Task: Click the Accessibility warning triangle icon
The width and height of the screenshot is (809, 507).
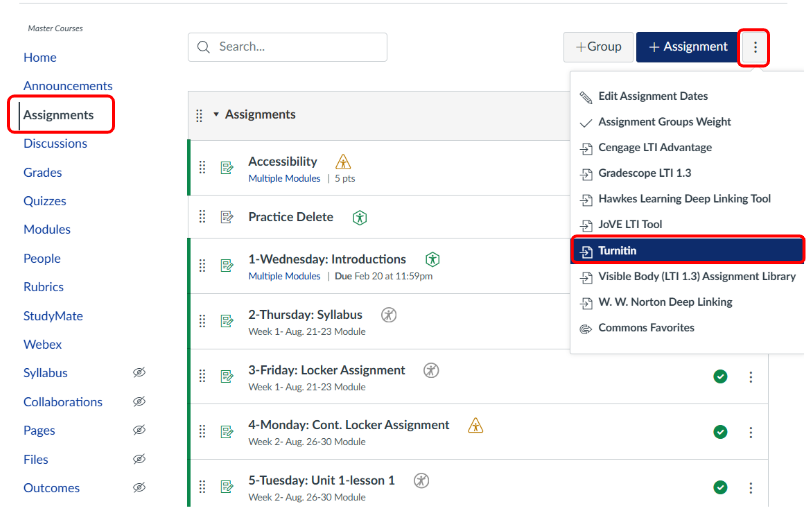Action: [344, 162]
